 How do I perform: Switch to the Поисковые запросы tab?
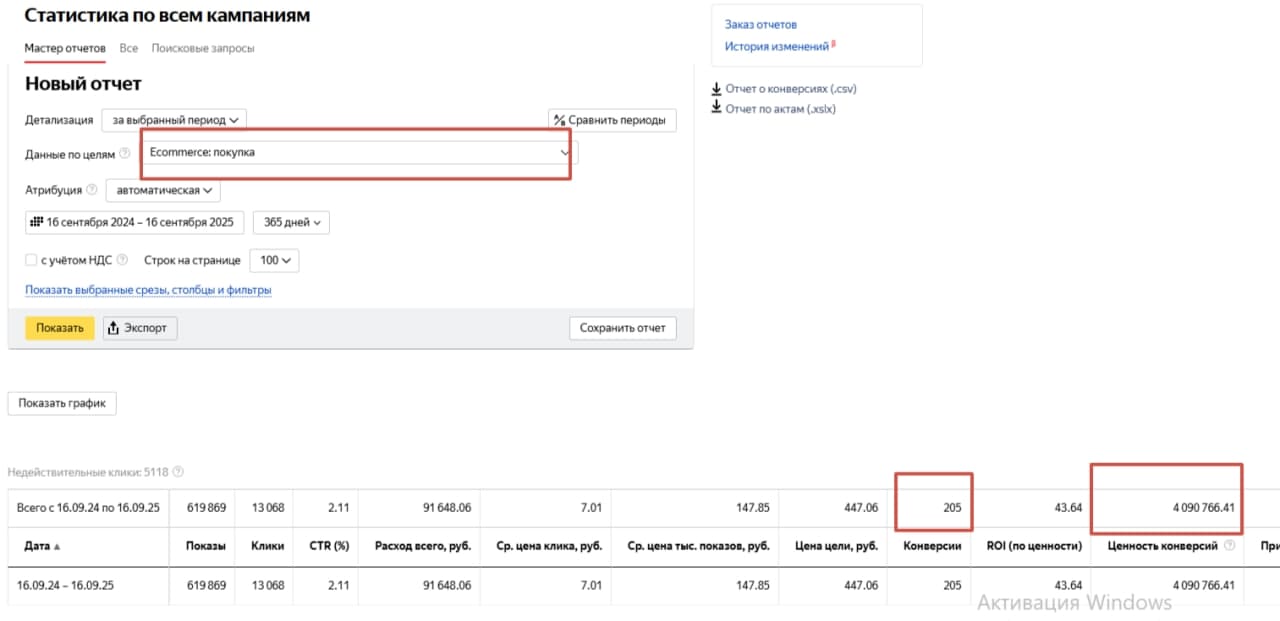tap(203, 48)
